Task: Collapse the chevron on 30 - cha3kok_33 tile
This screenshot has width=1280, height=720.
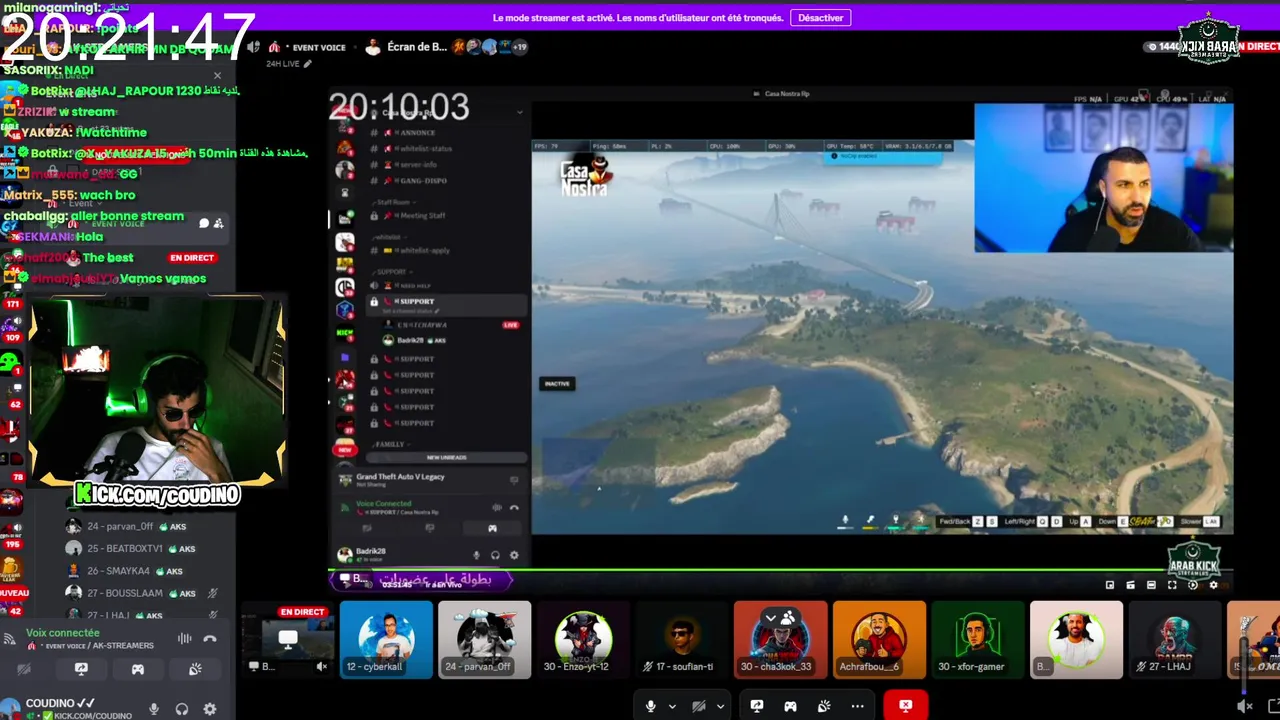Action: [x=770, y=618]
